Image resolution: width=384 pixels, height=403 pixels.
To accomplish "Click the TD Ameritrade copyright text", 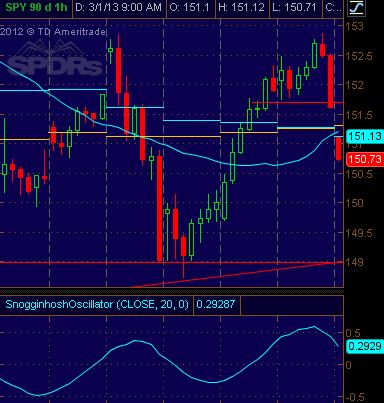I will pos(53,32).
